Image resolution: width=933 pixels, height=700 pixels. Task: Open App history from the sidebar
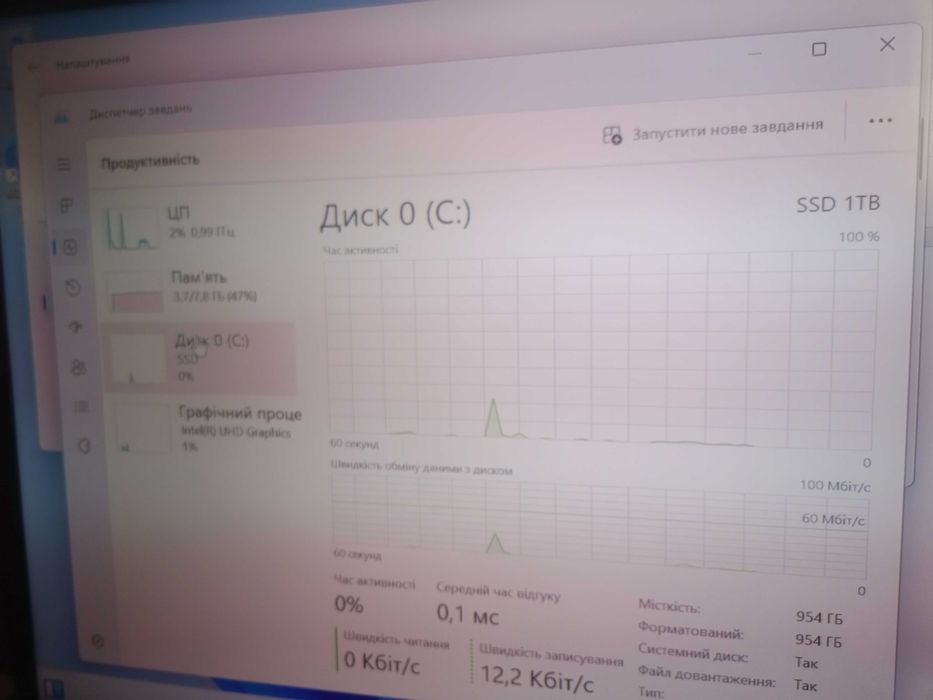click(x=73, y=288)
